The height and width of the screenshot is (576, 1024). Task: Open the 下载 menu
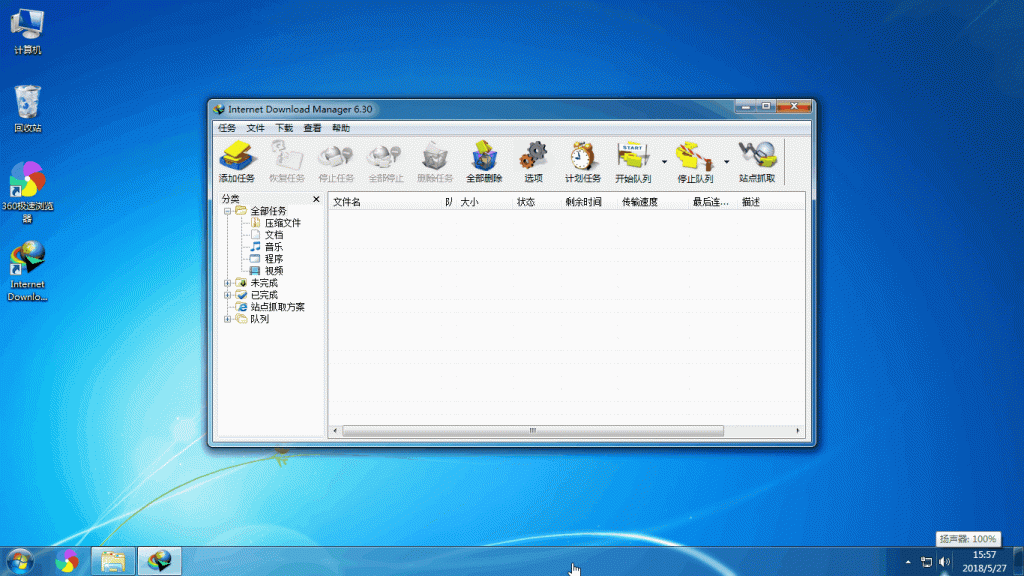point(284,128)
